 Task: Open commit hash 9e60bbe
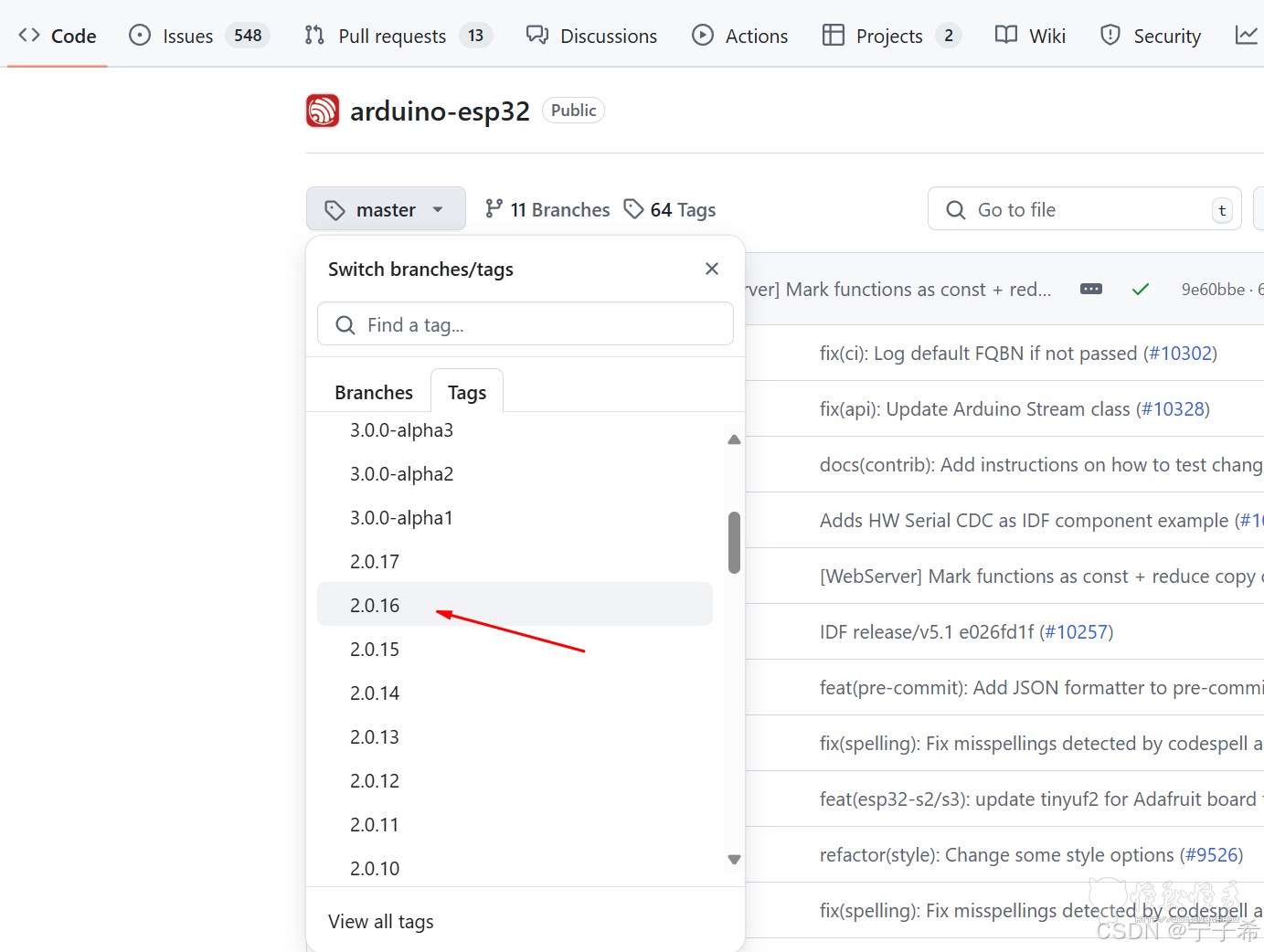tap(1213, 289)
